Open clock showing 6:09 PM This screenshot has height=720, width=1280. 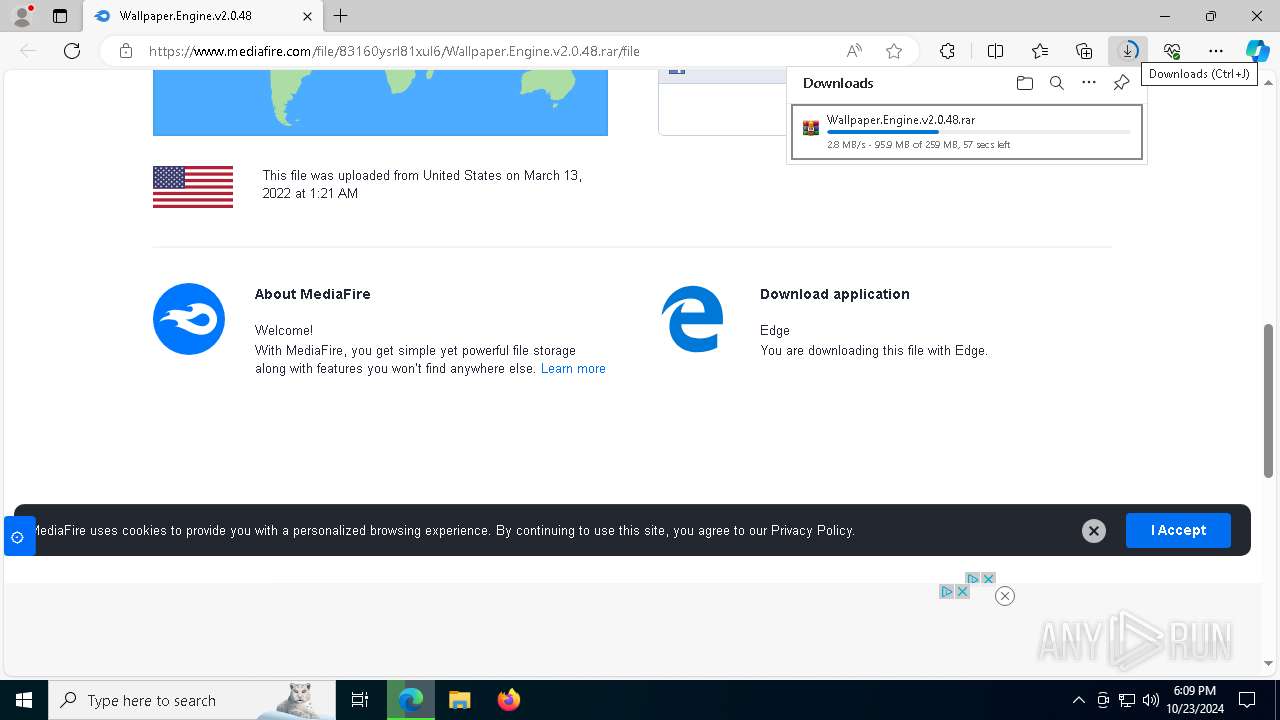click(x=1194, y=700)
